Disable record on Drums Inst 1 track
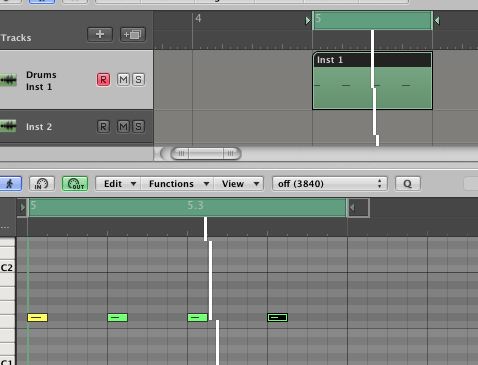The image size is (478, 365). coord(103,80)
